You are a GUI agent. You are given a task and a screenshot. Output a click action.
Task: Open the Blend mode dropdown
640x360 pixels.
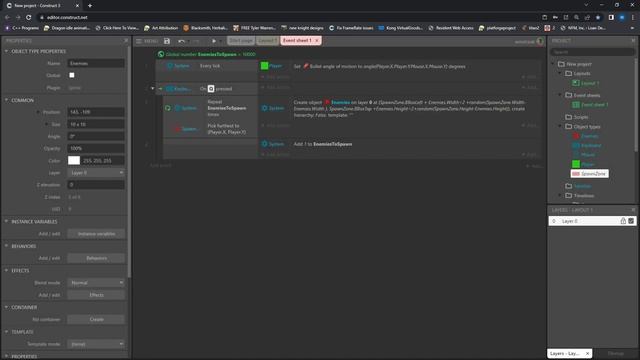(x=96, y=282)
